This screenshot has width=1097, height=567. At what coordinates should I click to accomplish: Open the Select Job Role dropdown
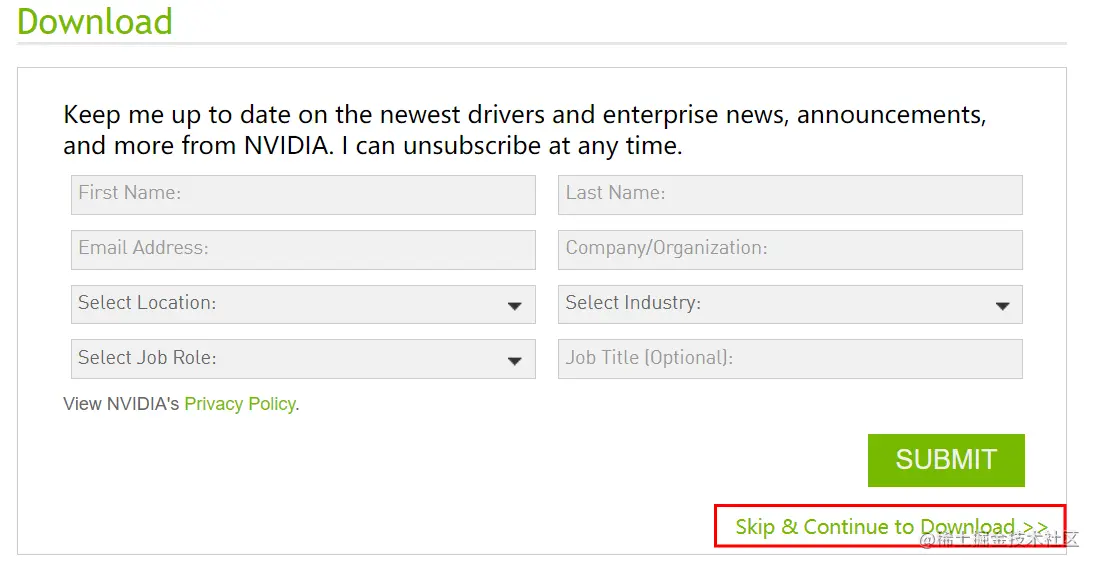[303, 359]
